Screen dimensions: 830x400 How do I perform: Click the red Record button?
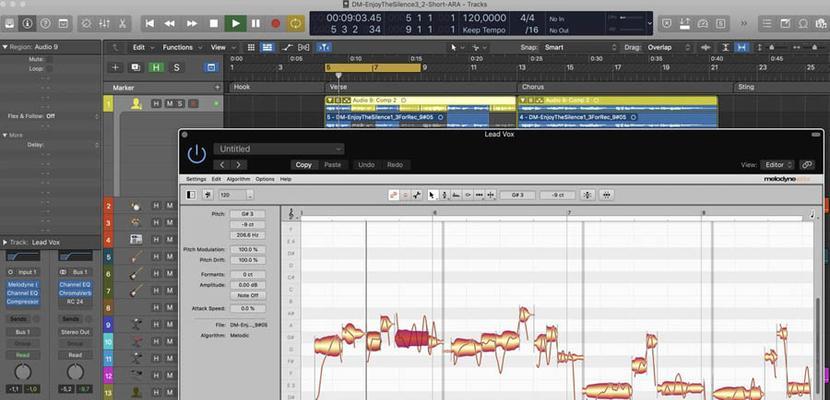pyautogui.click(x=275, y=23)
